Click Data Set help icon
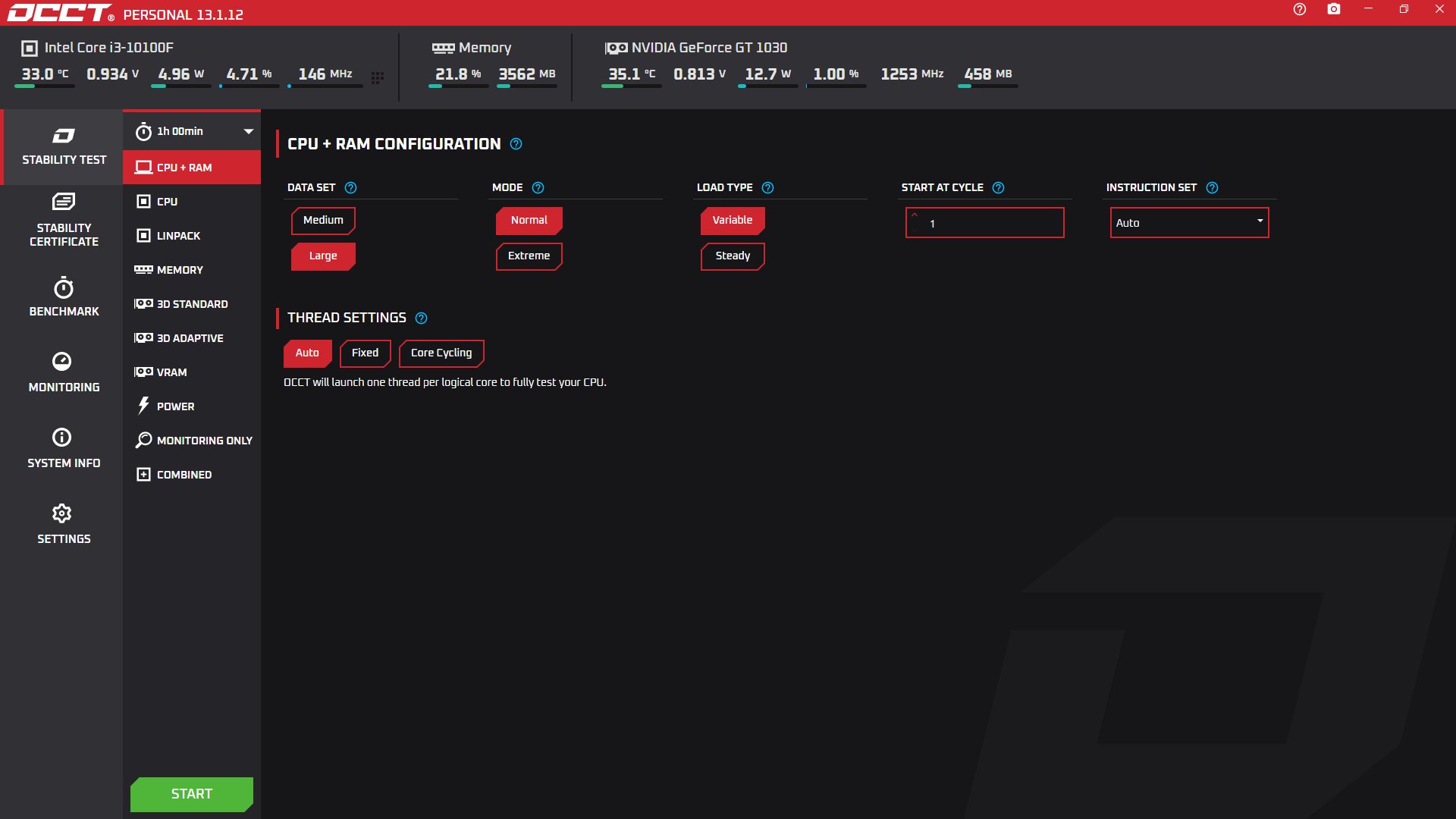This screenshot has height=819, width=1456. [350, 187]
